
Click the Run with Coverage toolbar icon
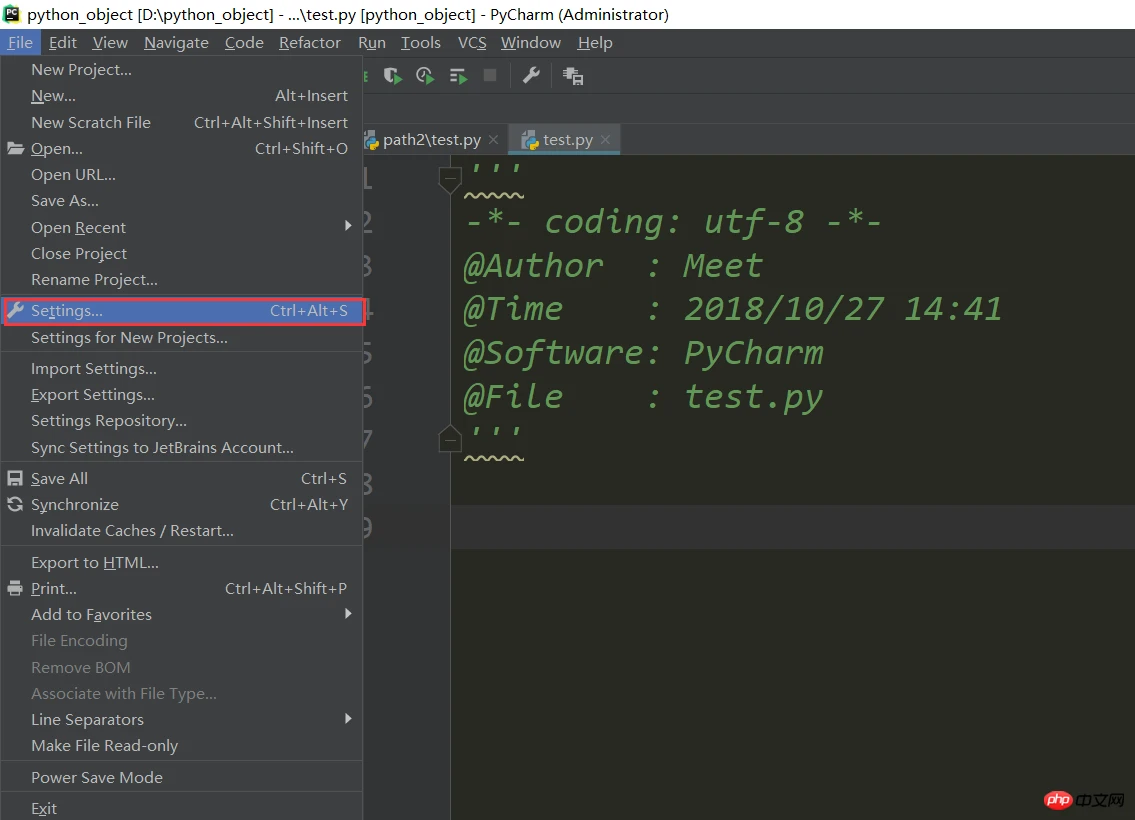(x=393, y=76)
